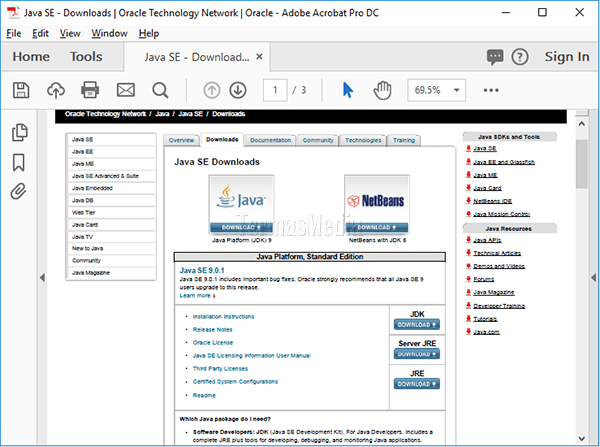The height and width of the screenshot is (447, 600).
Task: Open the attachments paperclip panel
Action: (x=18, y=191)
